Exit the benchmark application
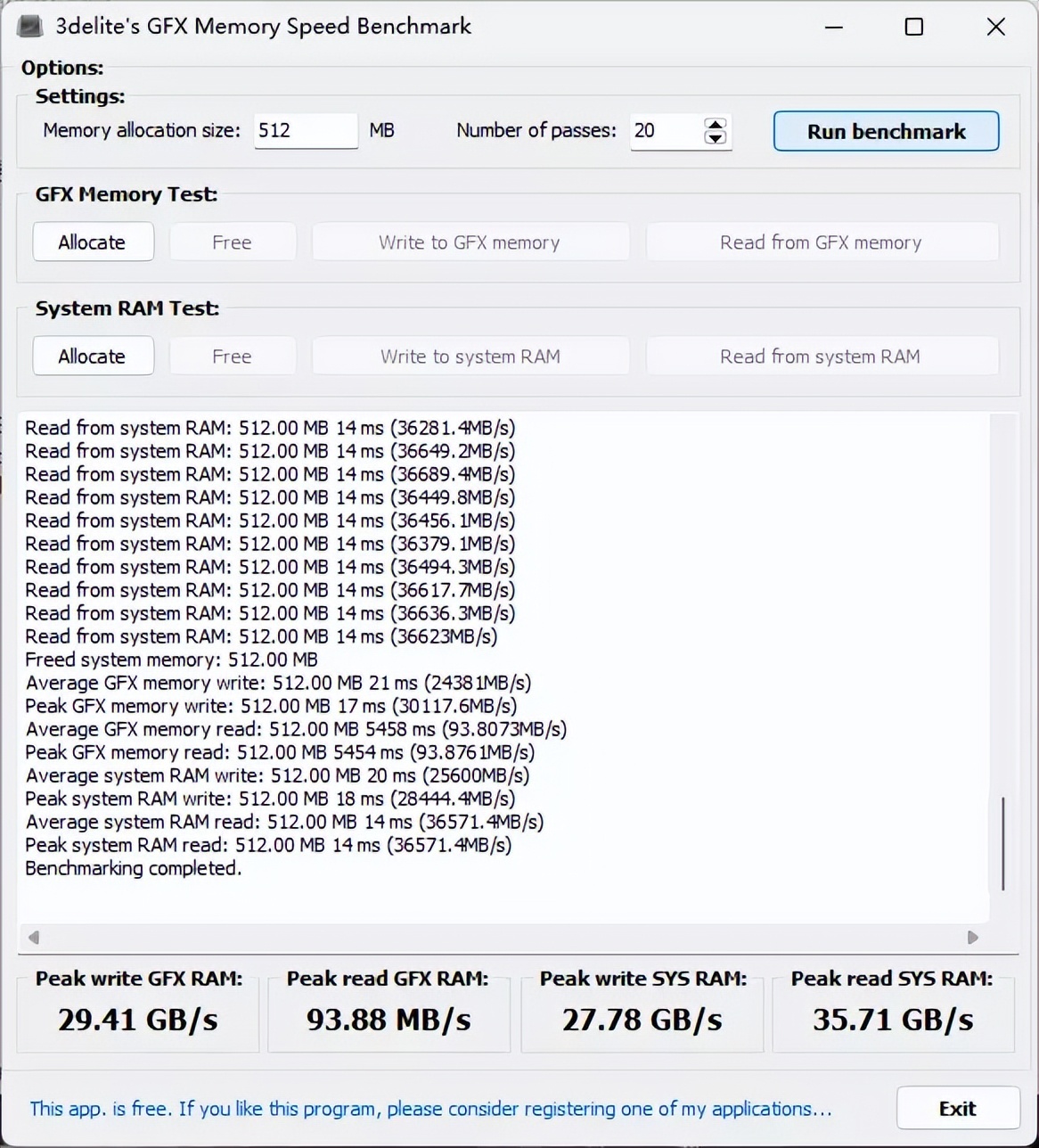Image resolution: width=1039 pixels, height=1148 pixels. [x=958, y=1108]
